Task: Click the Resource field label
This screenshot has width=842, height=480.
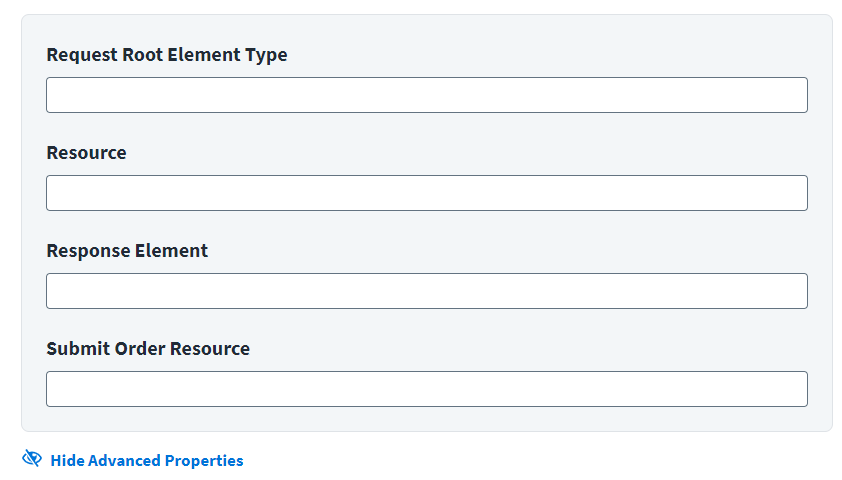Action: pos(86,152)
